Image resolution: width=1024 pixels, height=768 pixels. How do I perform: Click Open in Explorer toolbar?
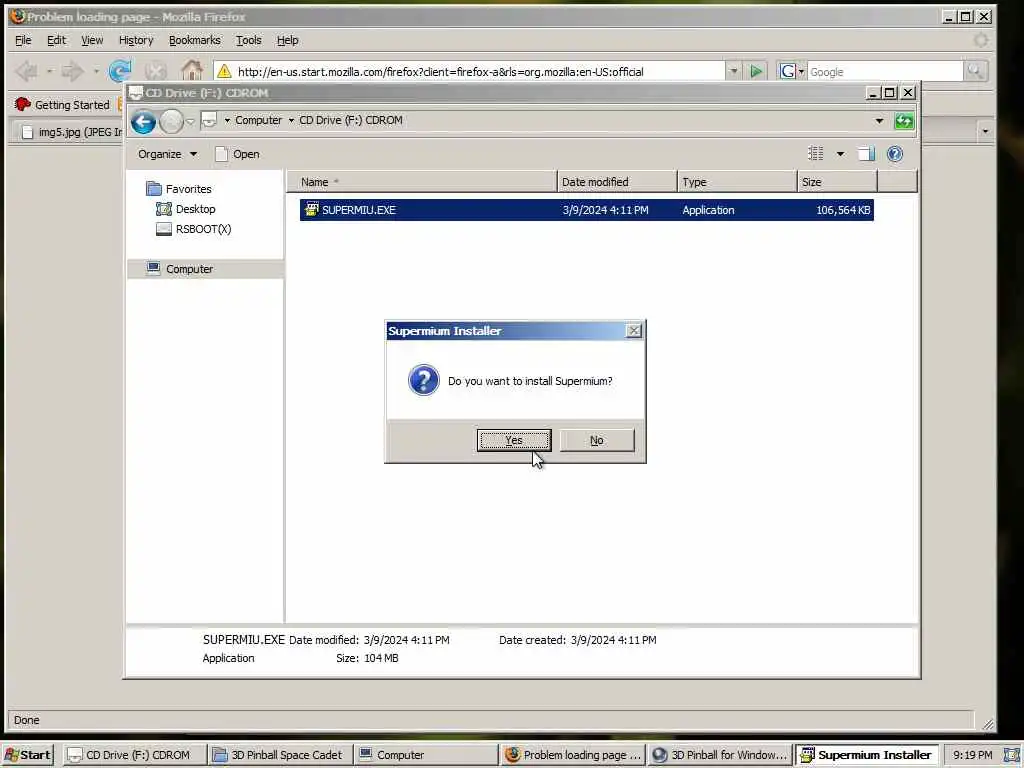pos(238,154)
